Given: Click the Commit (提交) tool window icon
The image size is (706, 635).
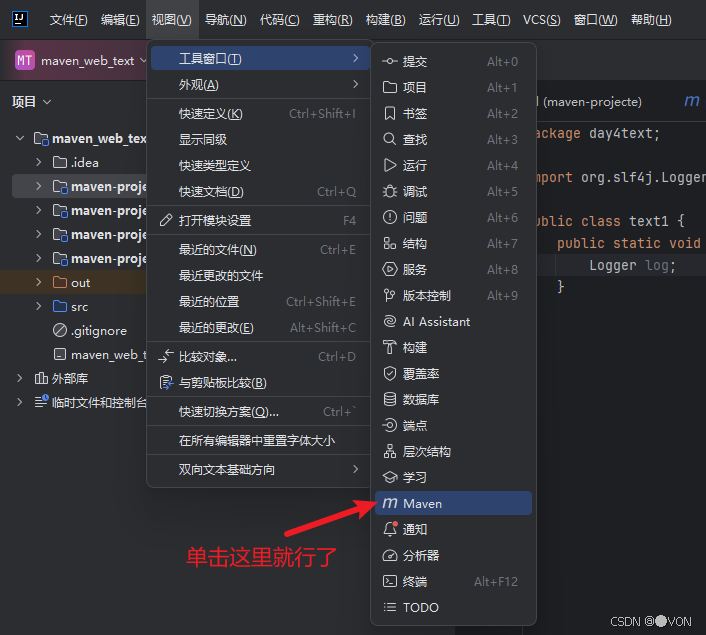Looking at the screenshot, I should tap(389, 61).
